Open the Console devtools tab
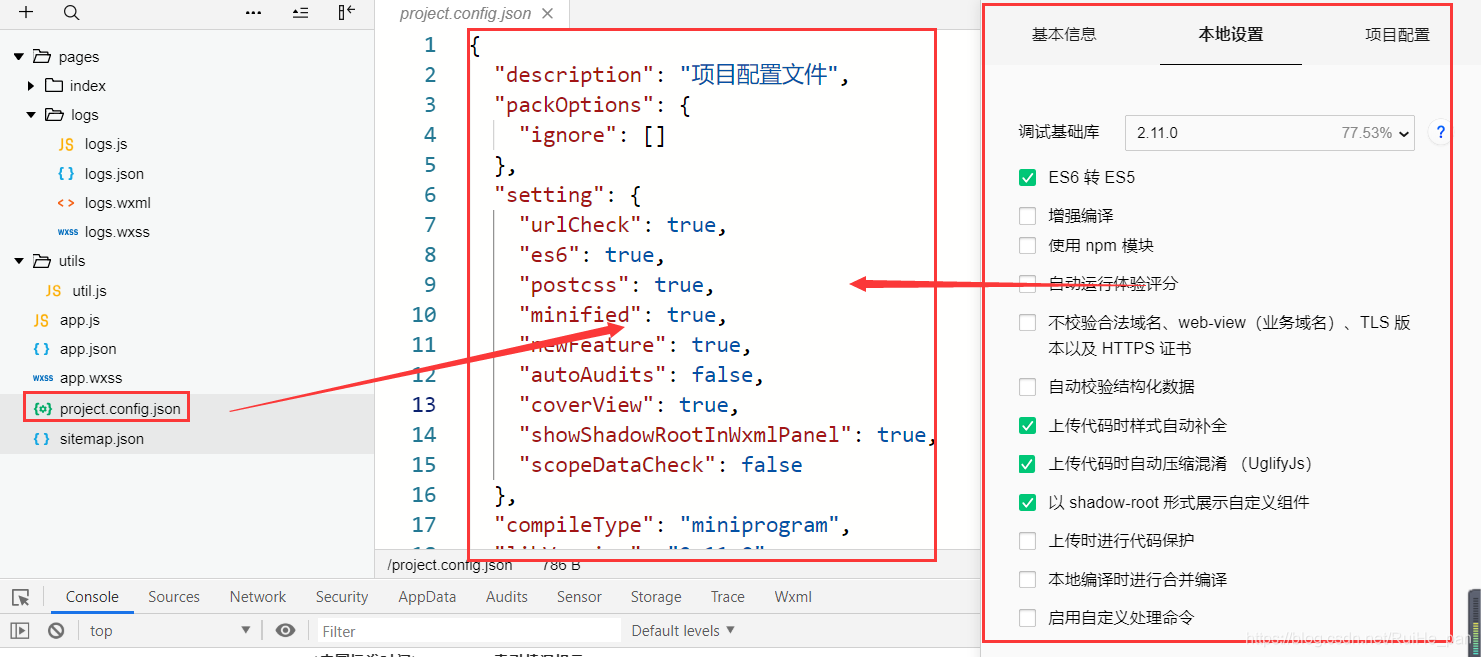Image resolution: width=1481 pixels, height=657 pixels. tap(92, 597)
